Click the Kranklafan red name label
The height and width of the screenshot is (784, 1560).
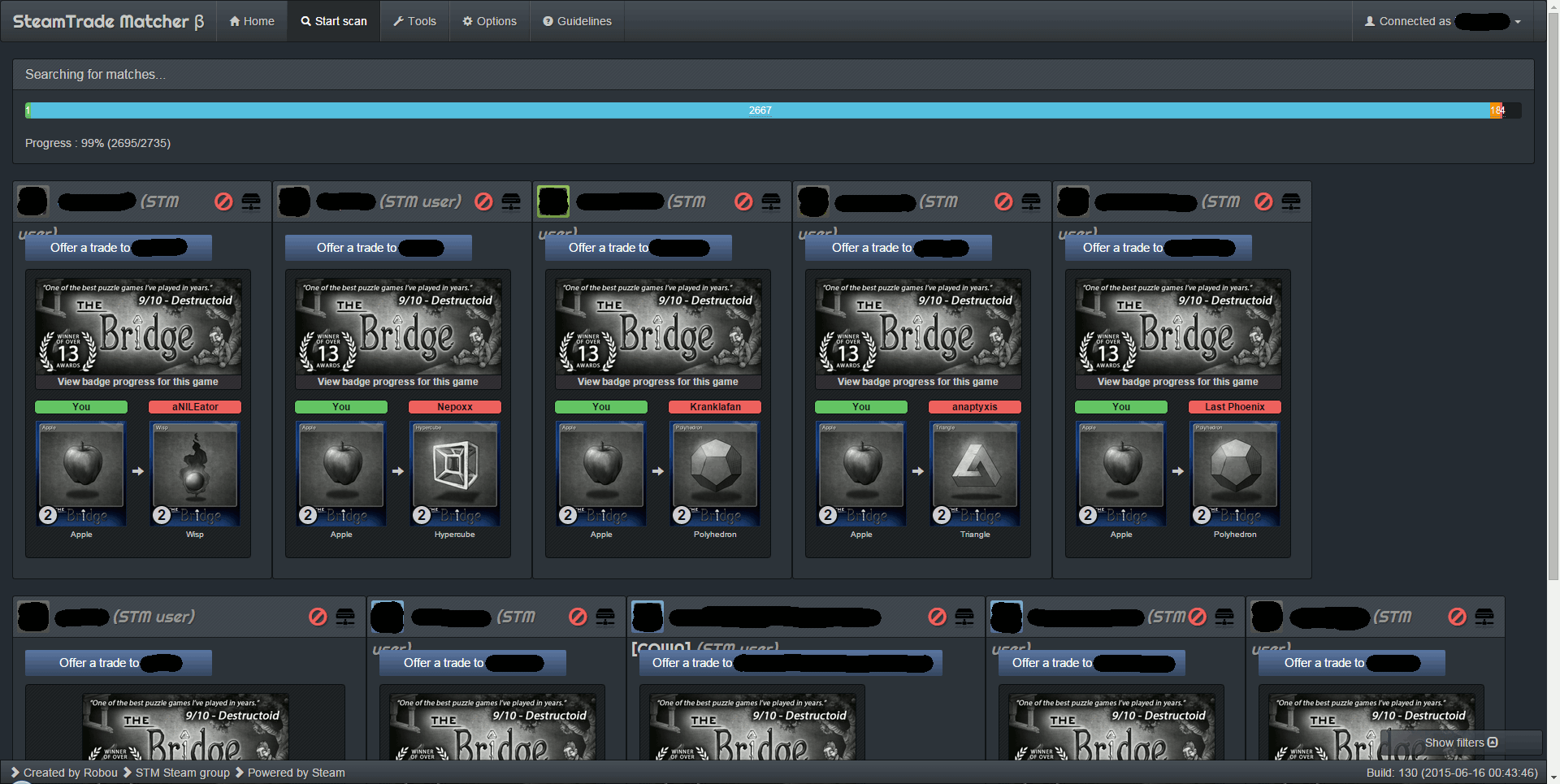715,407
